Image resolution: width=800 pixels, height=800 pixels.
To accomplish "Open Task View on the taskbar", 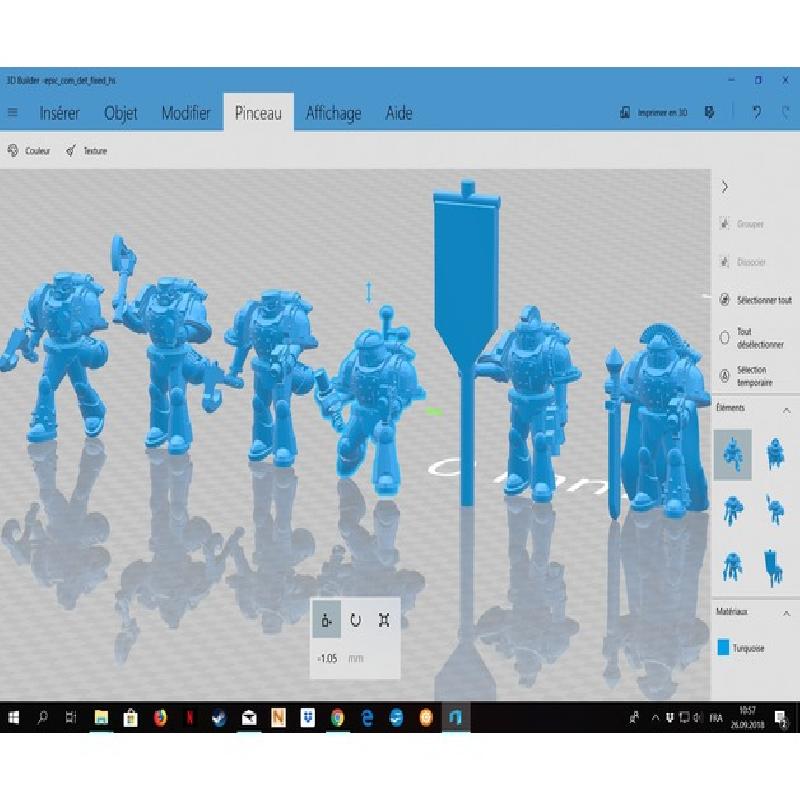I will point(71,718).
